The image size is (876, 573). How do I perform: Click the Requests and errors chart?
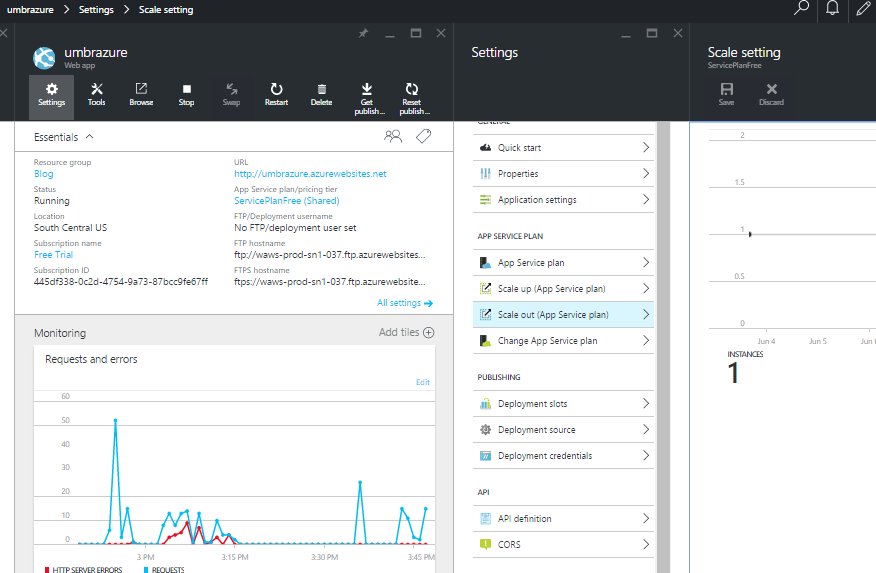click(x=235, y=469)
